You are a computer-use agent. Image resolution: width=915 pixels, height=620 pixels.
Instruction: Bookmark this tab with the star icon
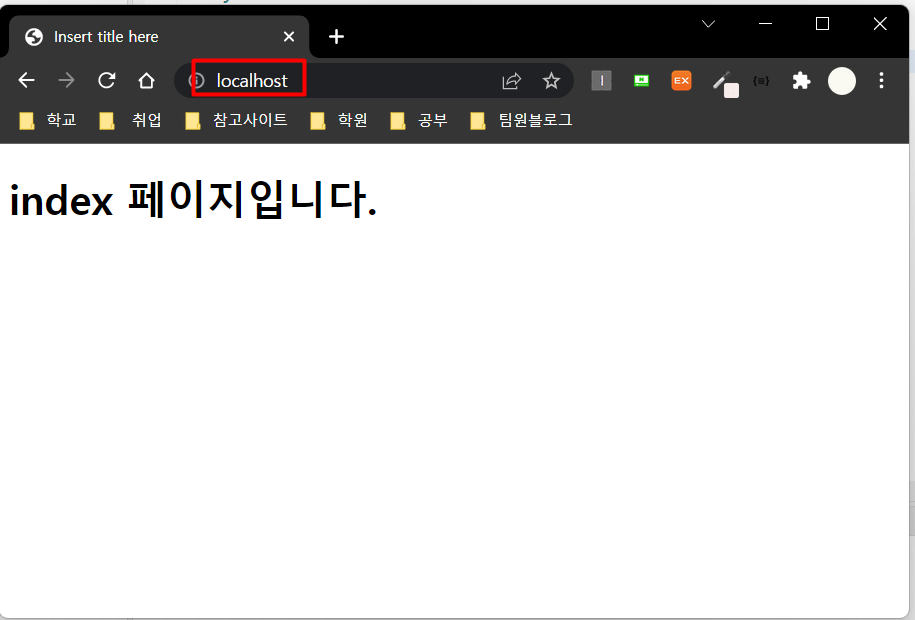click(x=551, y=81)
